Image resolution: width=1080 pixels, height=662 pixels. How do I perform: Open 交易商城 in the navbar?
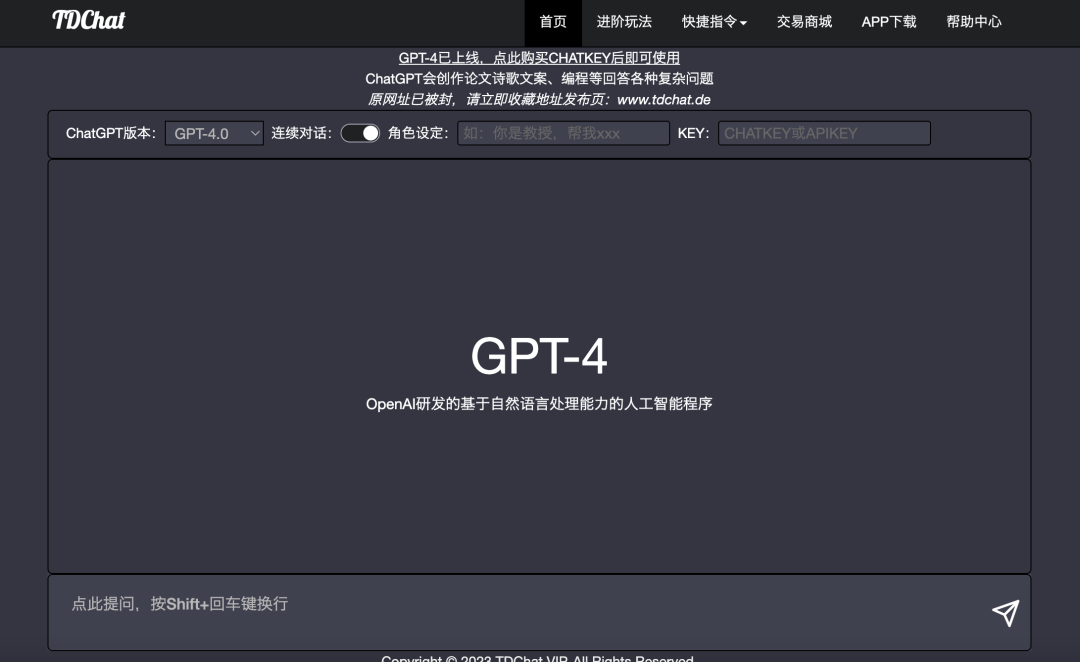click(804, 22)
